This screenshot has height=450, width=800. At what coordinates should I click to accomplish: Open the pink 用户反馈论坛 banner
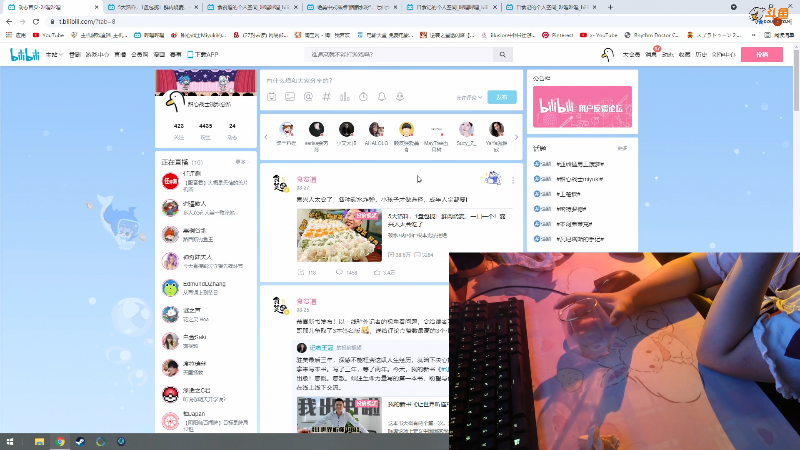(x=582, y=107)
